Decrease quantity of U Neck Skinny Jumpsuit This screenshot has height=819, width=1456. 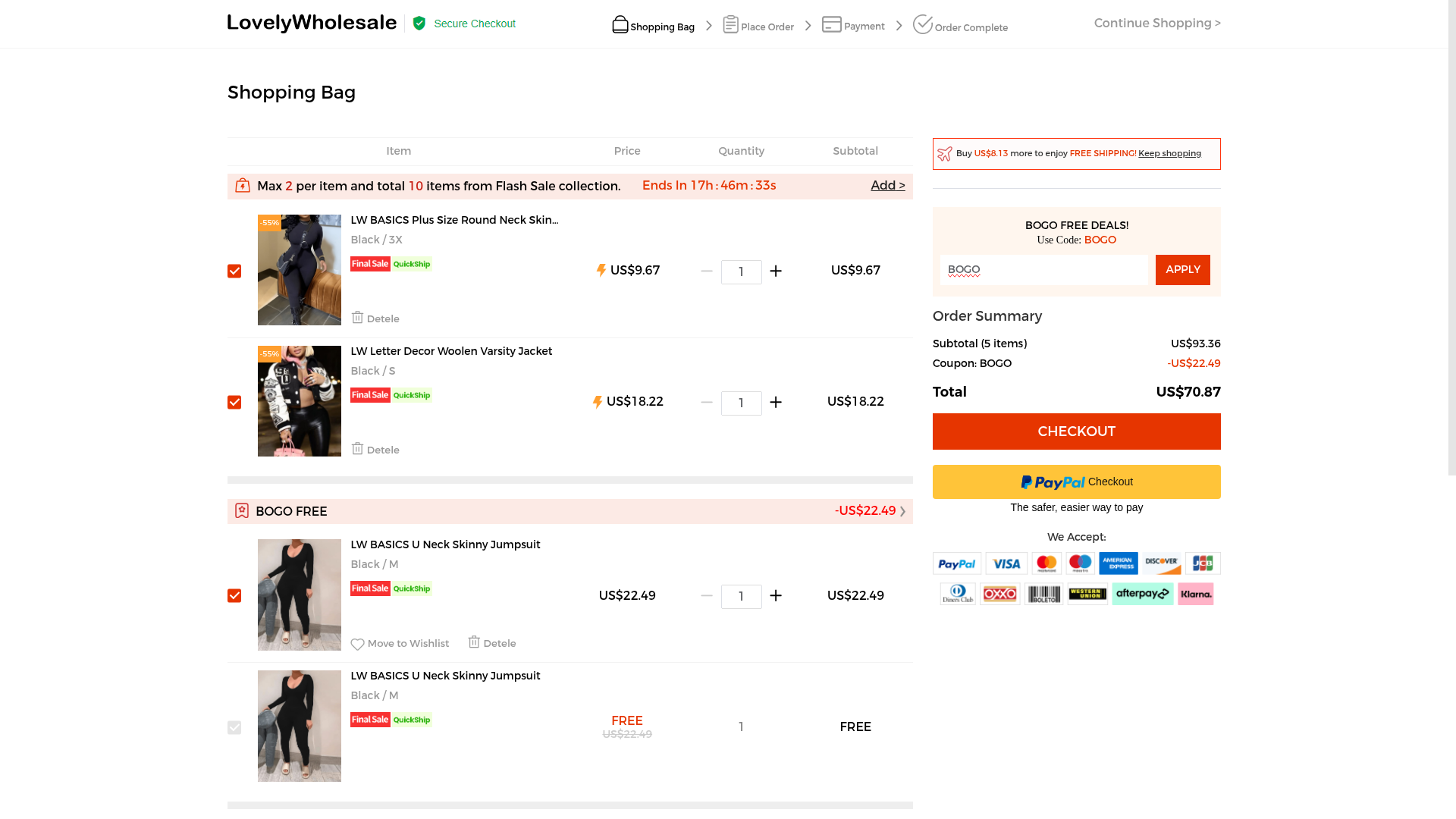706,596
